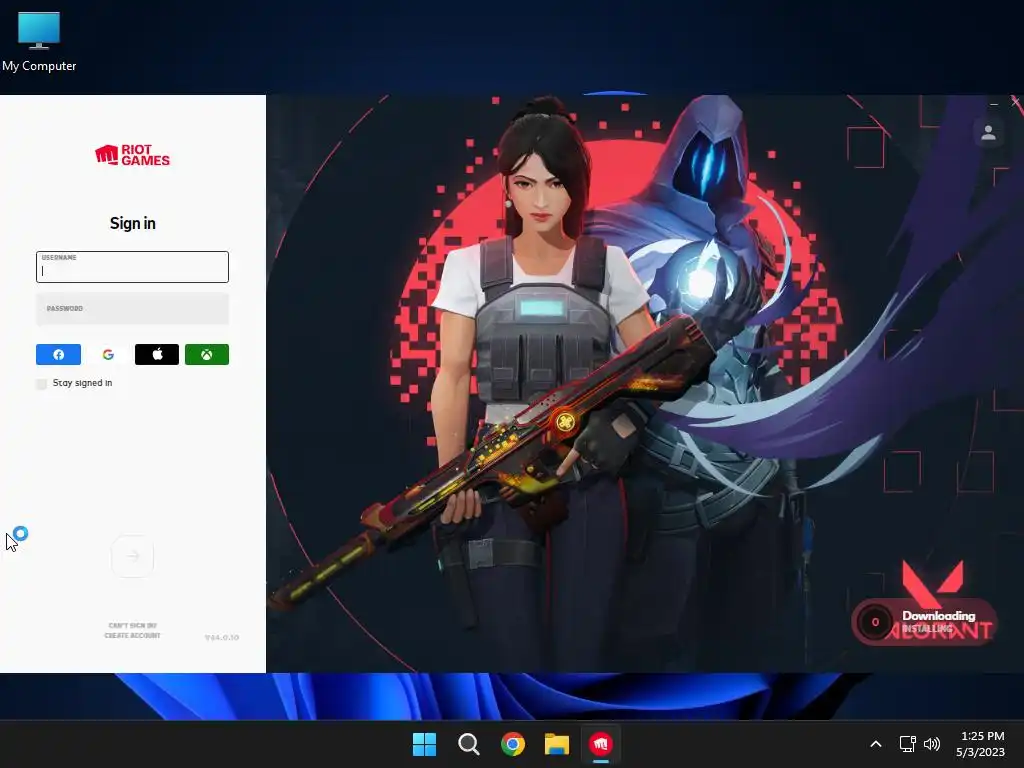Click the Riot Games logo
Screen dimensions: 1024x768
pyautogui.click(x=133, y=155)
